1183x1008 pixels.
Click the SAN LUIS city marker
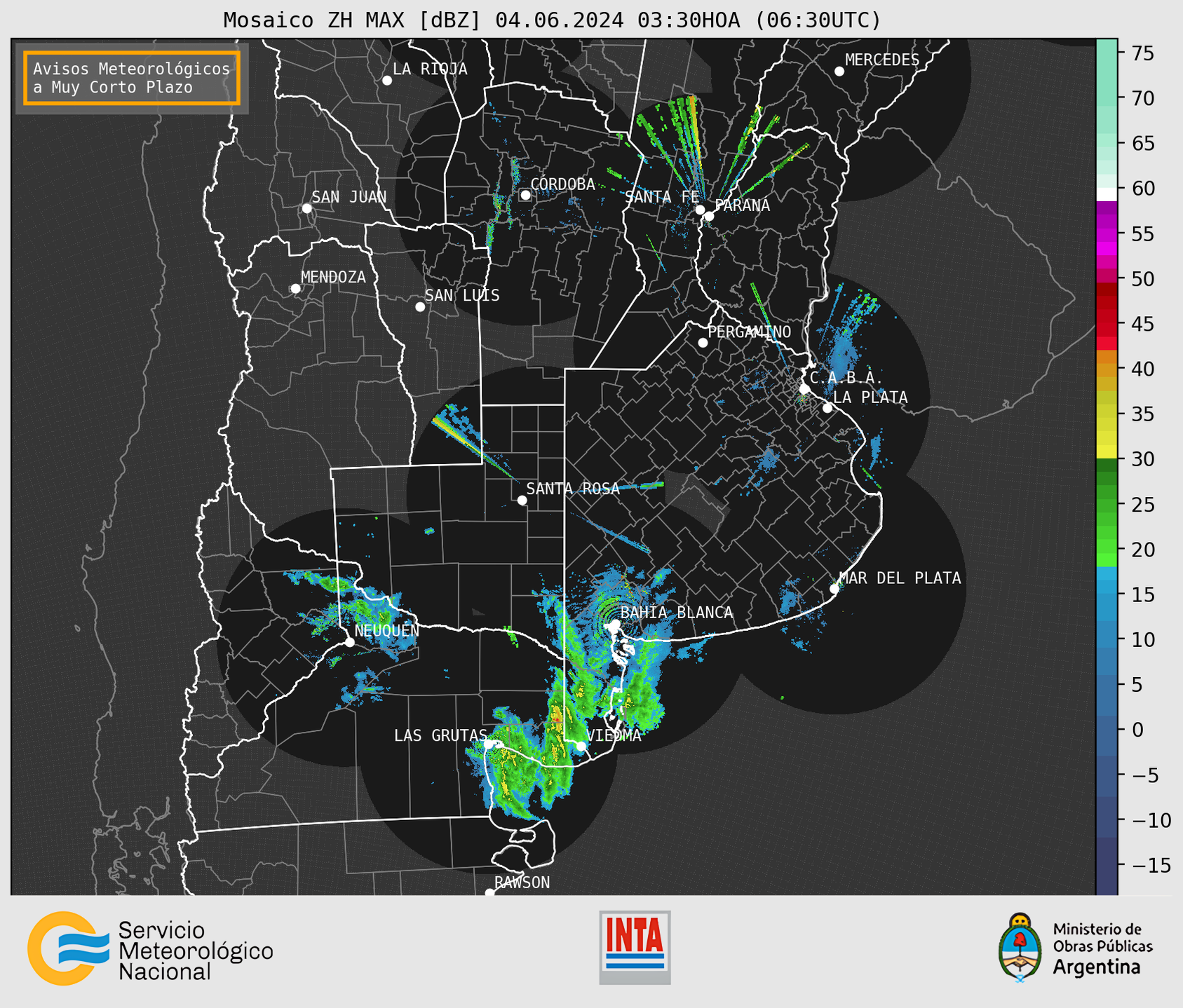(x=420, y=307)
